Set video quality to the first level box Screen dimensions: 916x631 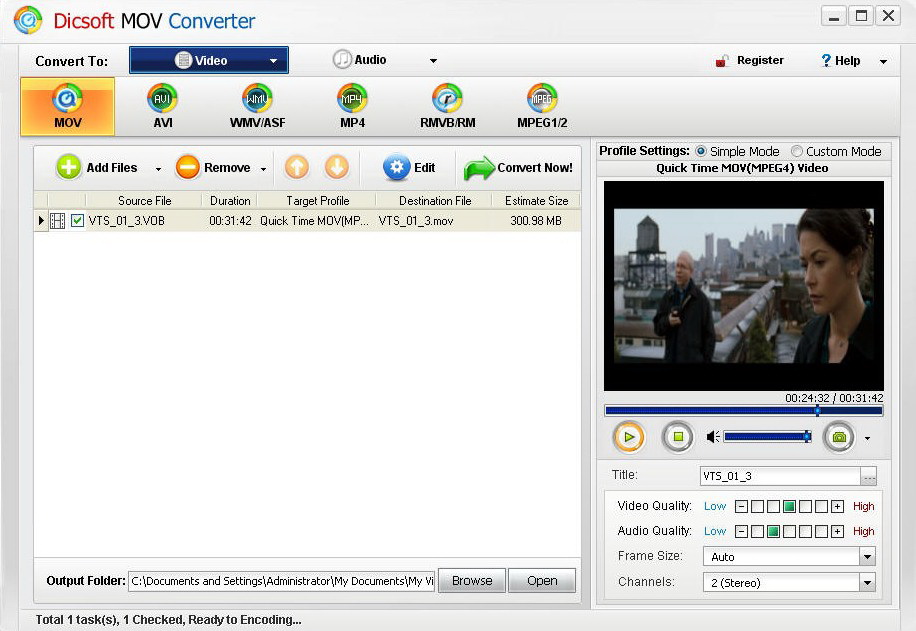pos(757,507)
